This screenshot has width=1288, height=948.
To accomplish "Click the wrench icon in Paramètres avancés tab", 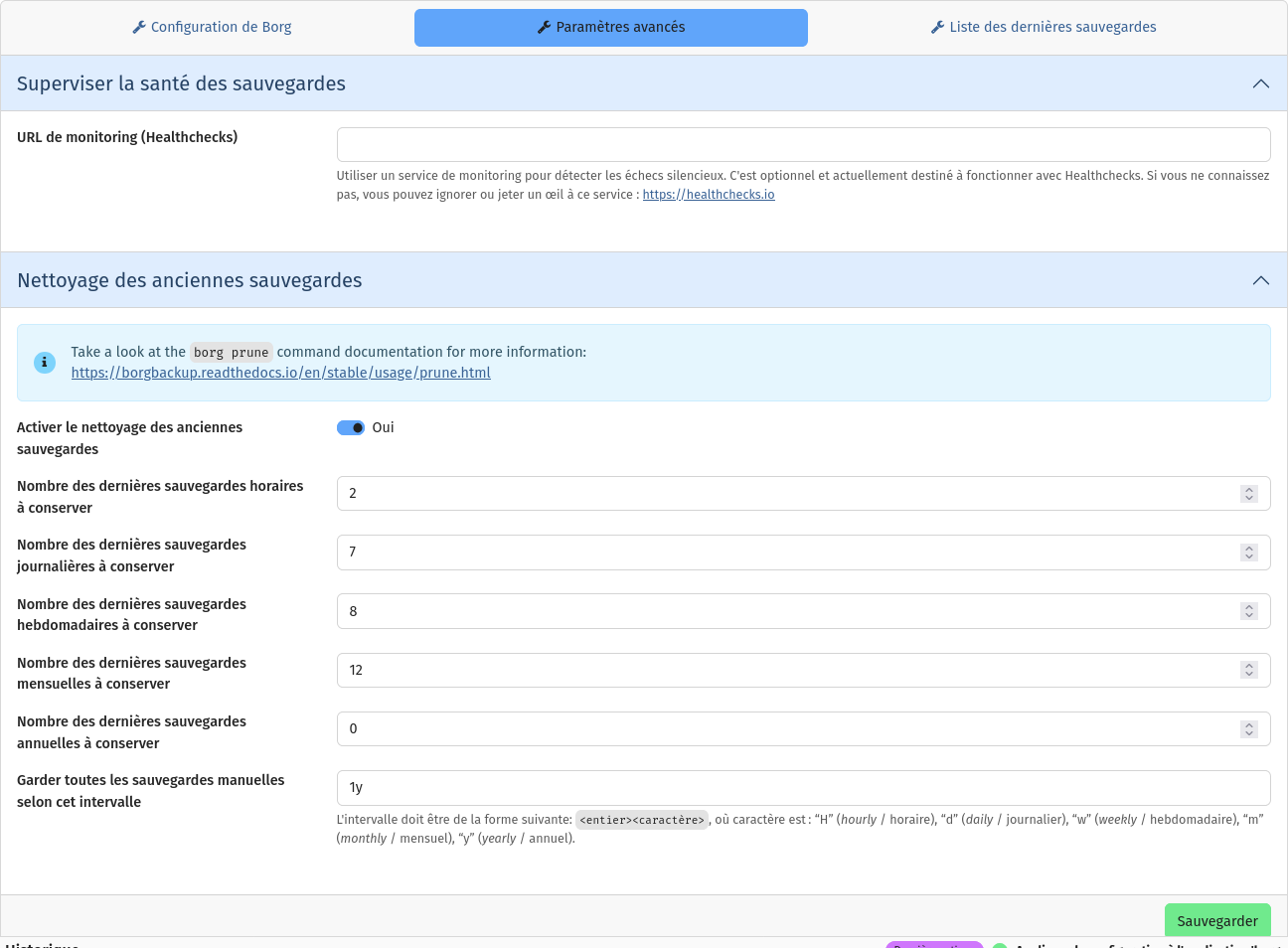I will [544, 28].
